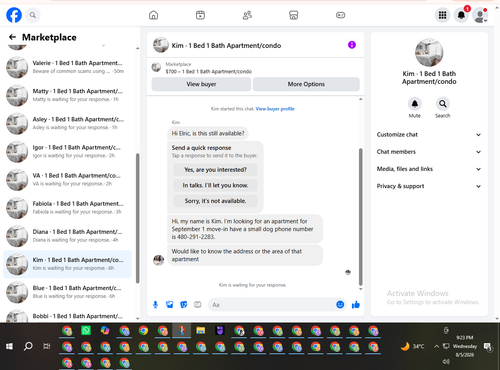
Task: Open the Facebook apps grid menu
Action: coord(442,15)
